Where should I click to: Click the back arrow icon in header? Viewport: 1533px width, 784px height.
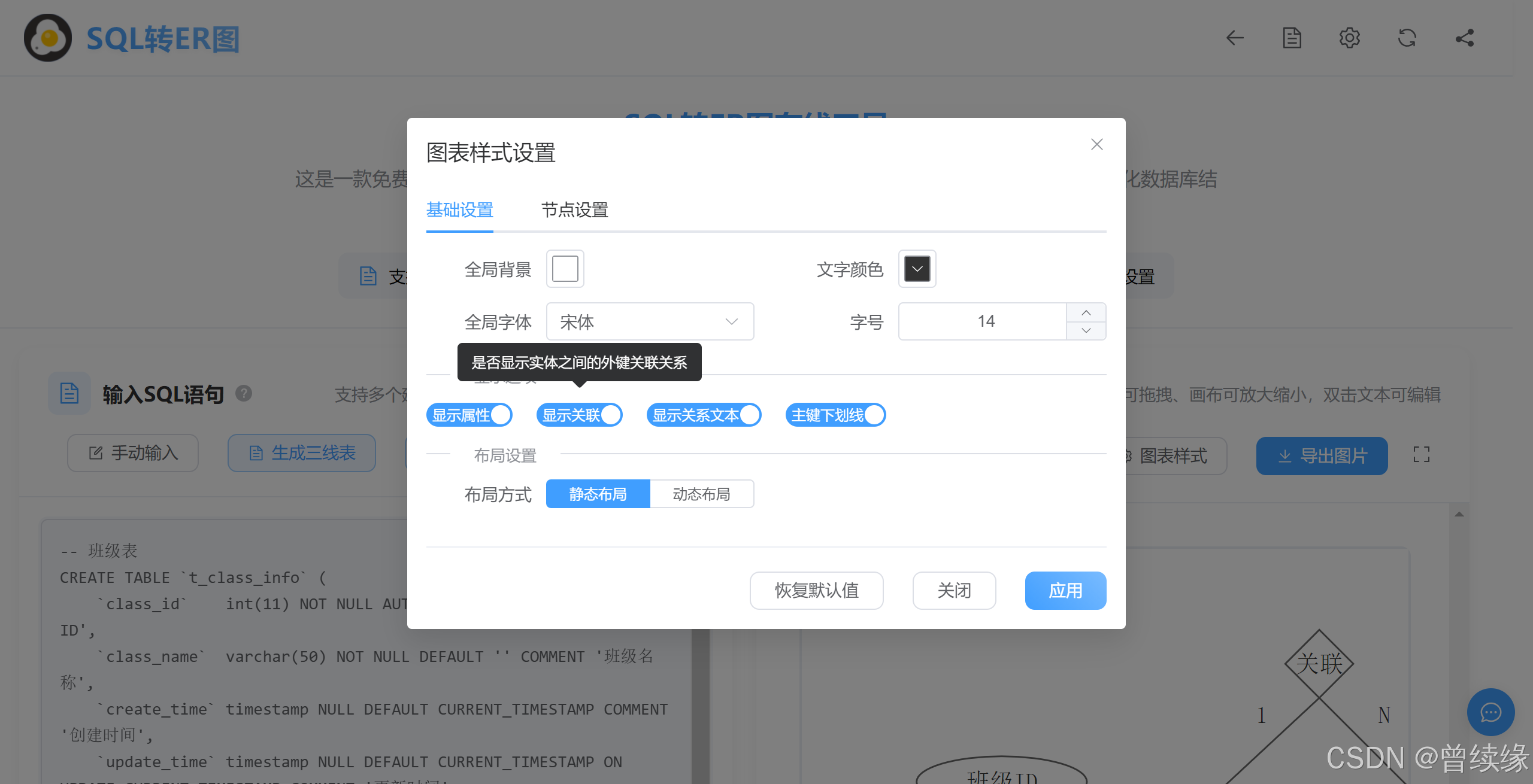[1234, 38]
